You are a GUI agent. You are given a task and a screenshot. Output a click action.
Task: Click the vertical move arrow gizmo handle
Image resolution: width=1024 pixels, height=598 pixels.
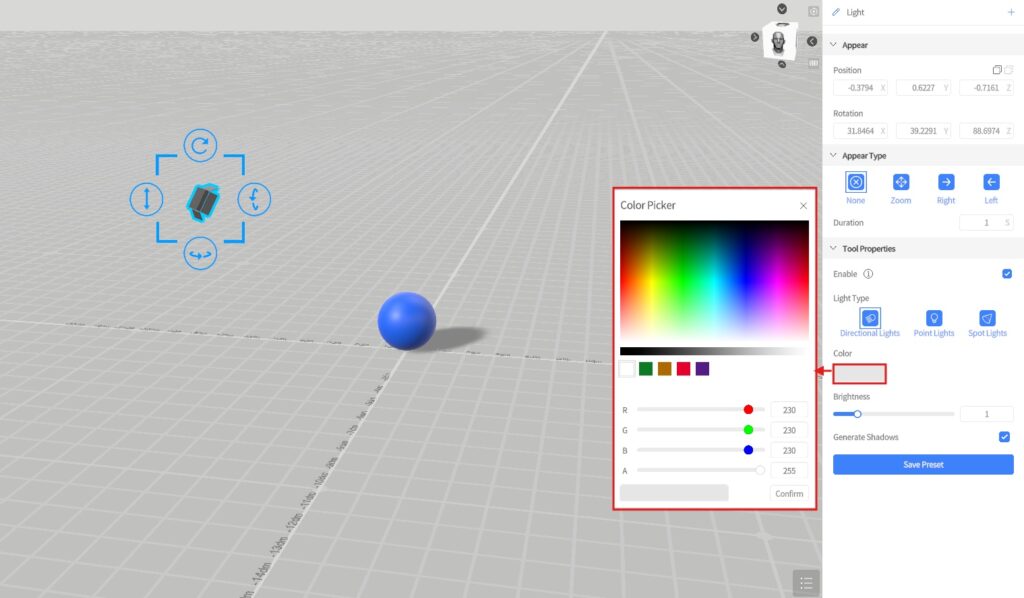tap(147, 199)
